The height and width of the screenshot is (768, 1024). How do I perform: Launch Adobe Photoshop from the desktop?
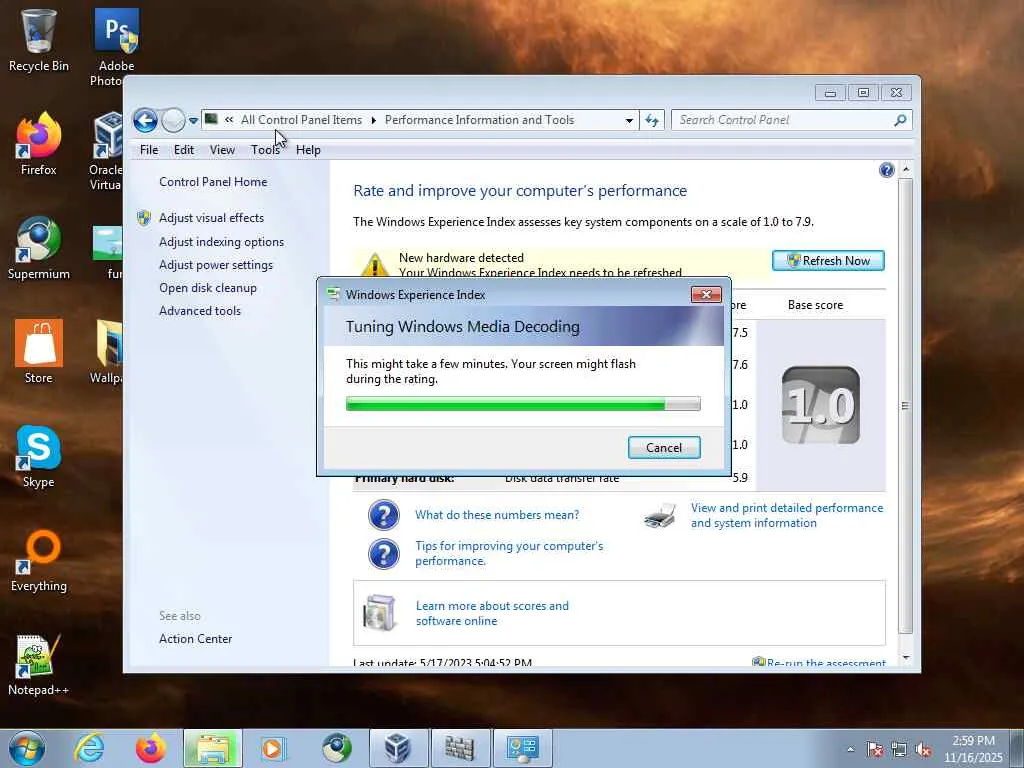coord(116,46)
